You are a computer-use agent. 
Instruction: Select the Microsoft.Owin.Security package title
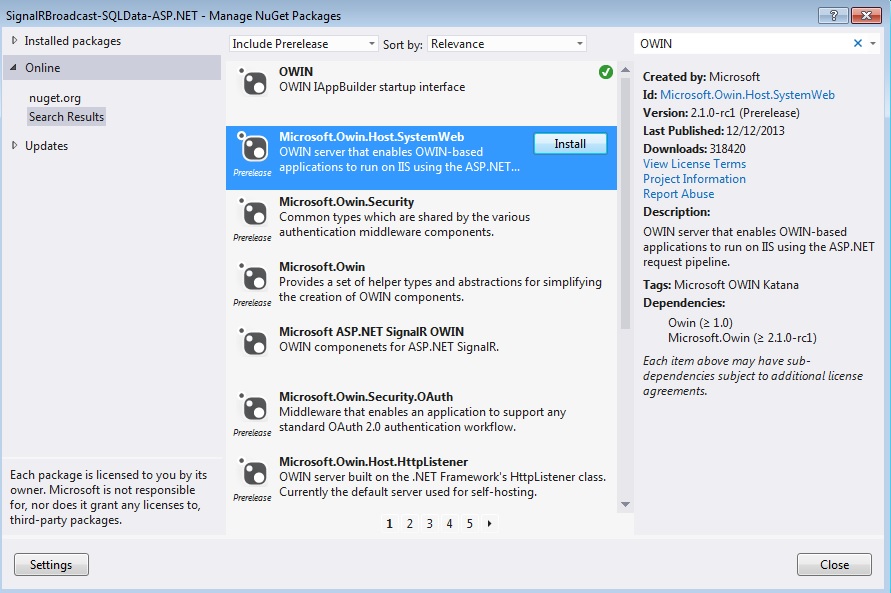[x=347, y=202]
